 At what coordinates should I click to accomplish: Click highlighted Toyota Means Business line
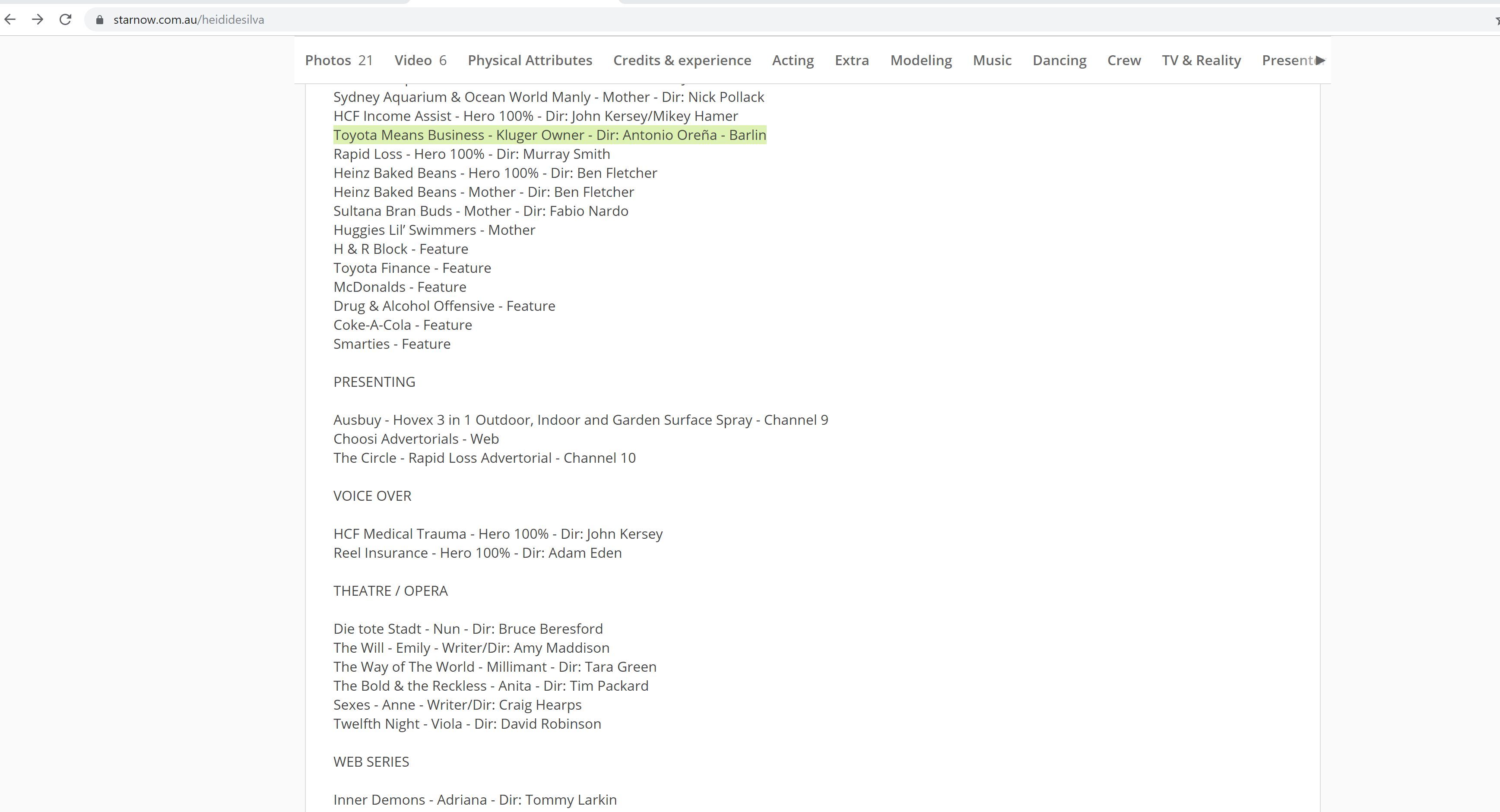tap(549, 135)
